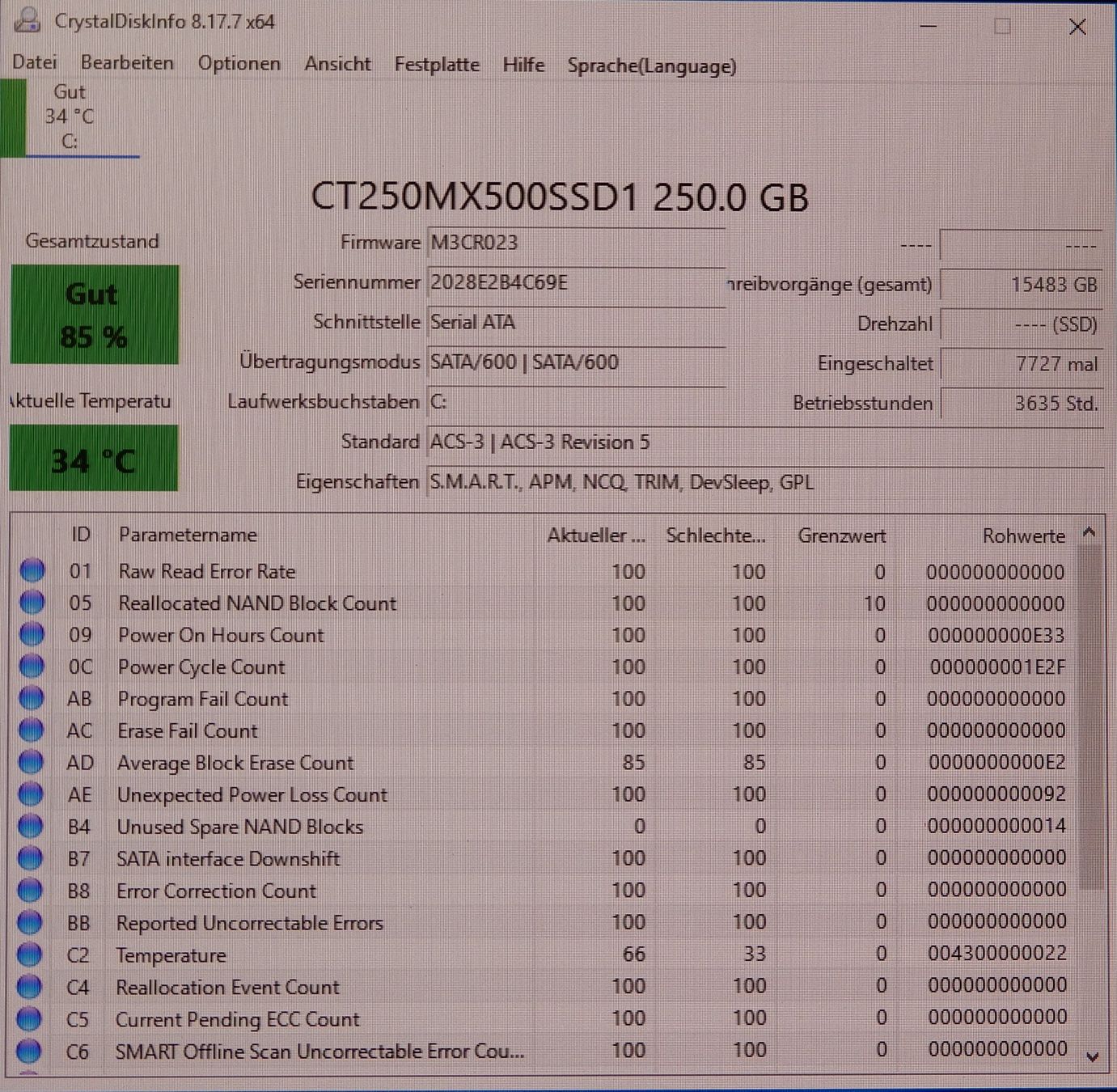Minimize the CrystalDiskInfo window

click(x=929, y=27)
